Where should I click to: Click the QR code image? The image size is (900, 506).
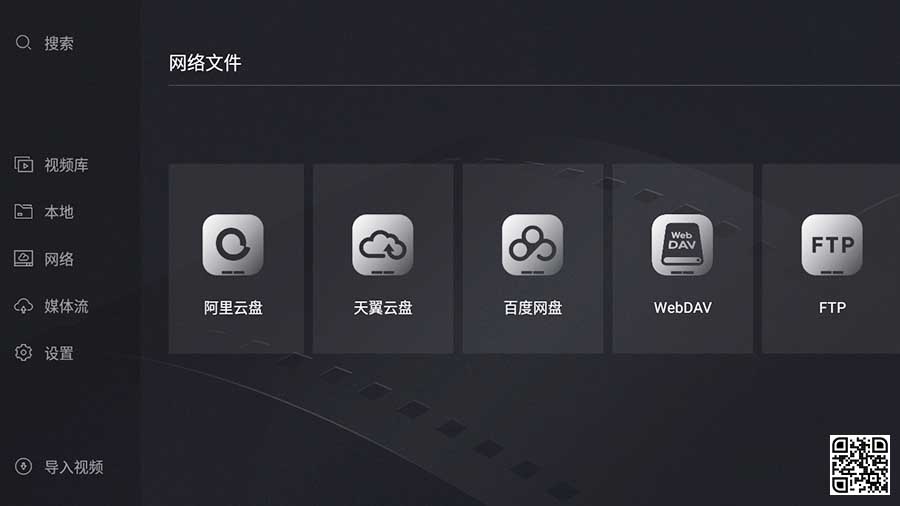(859, 465)
